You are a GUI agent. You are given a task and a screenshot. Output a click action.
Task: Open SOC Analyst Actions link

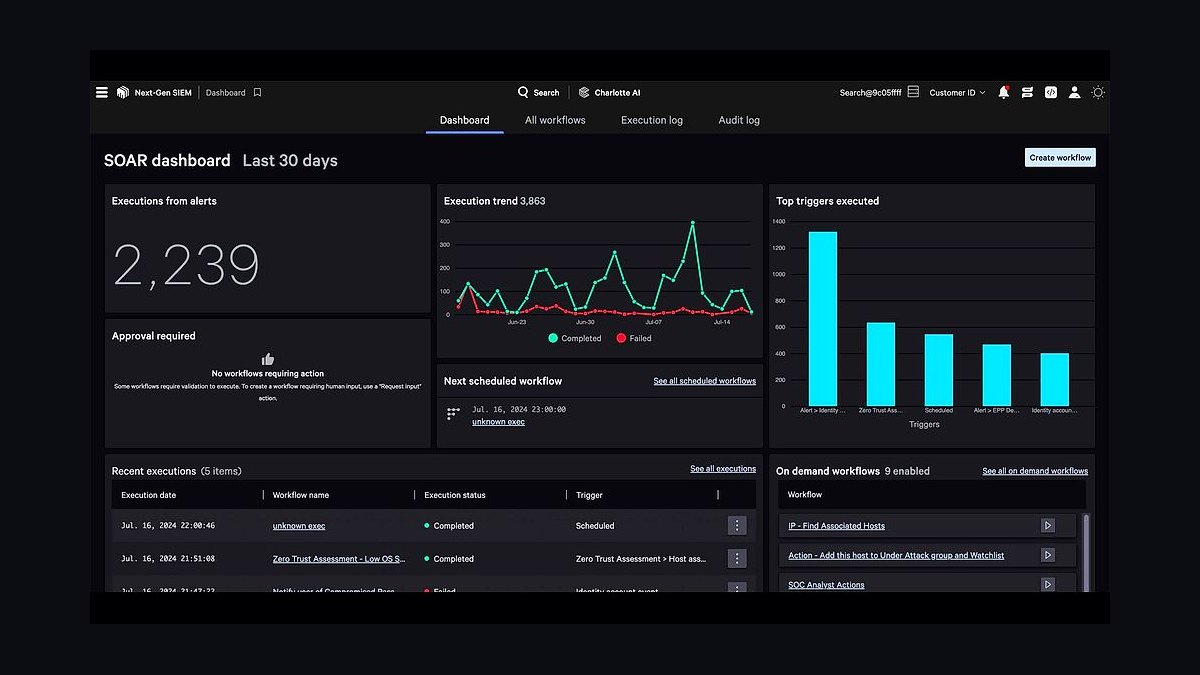click(826, 585)
